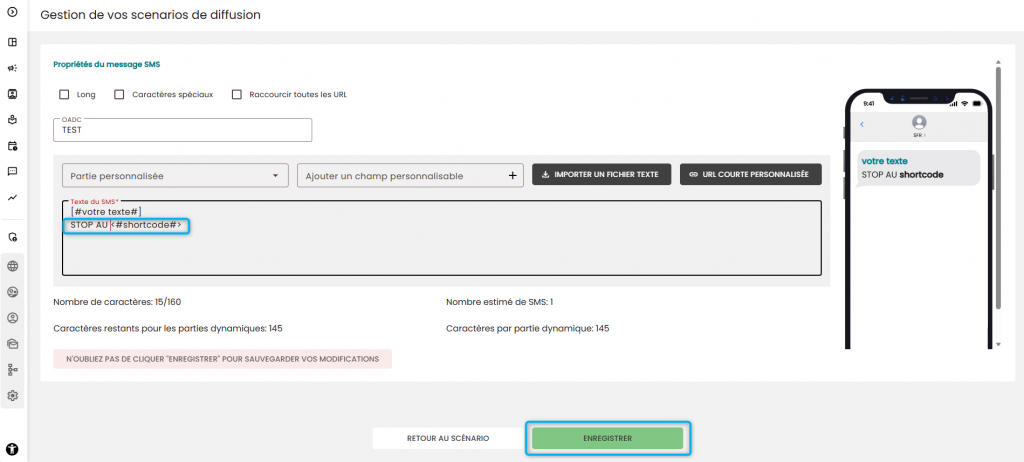Open the statistics trend line icon
The image size is (1024, 462).
[x=12, y=197]
